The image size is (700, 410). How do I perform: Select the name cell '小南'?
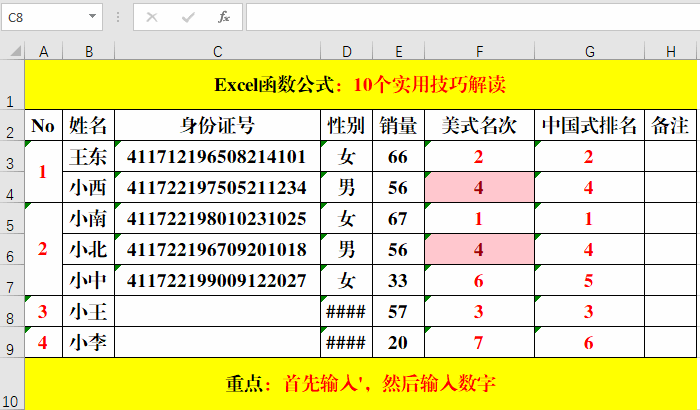coord(89,218)
